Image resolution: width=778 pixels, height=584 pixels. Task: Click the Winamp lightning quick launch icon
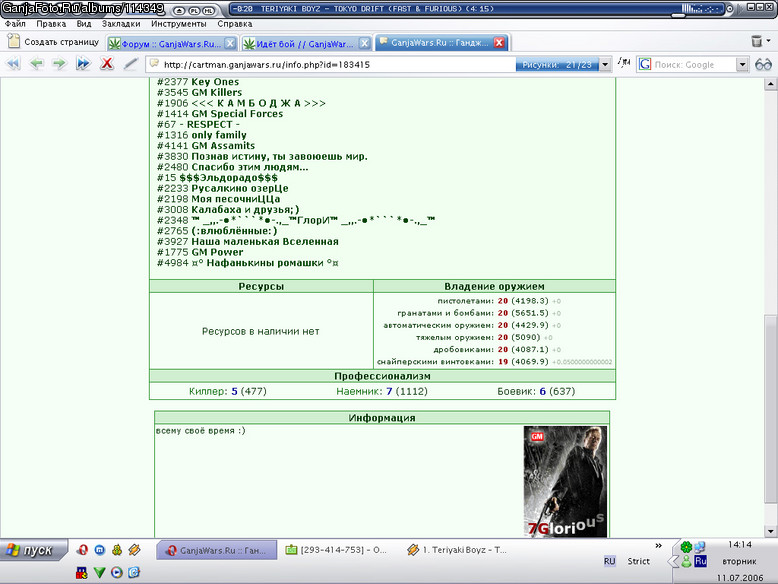134,550
